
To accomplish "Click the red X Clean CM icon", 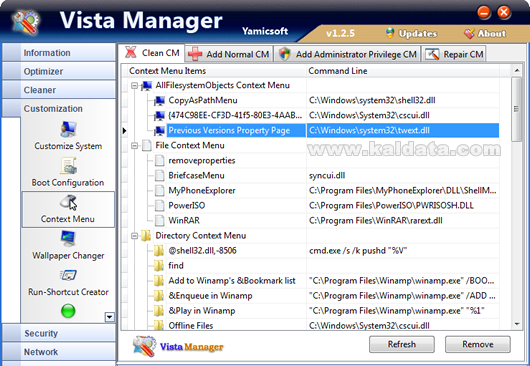I will (130, 52).
